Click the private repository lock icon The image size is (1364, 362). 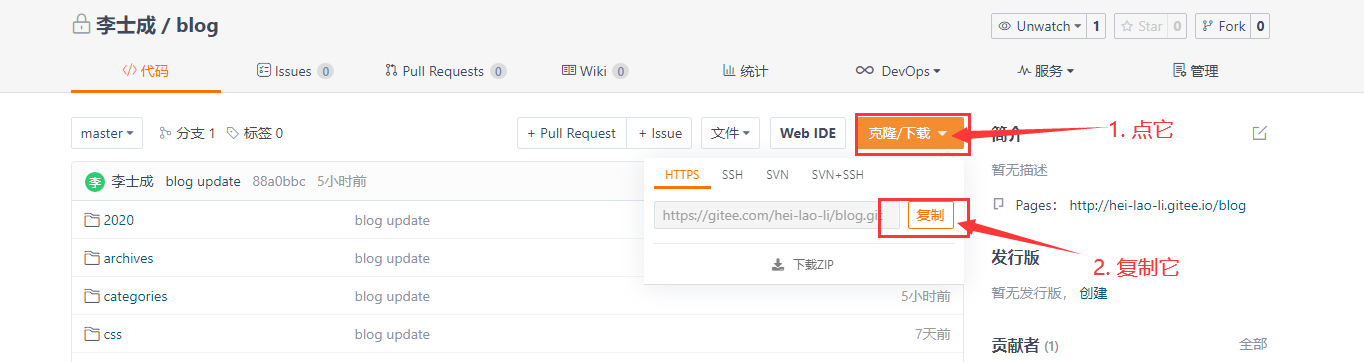pyautogui.click(x=81, y=26)
